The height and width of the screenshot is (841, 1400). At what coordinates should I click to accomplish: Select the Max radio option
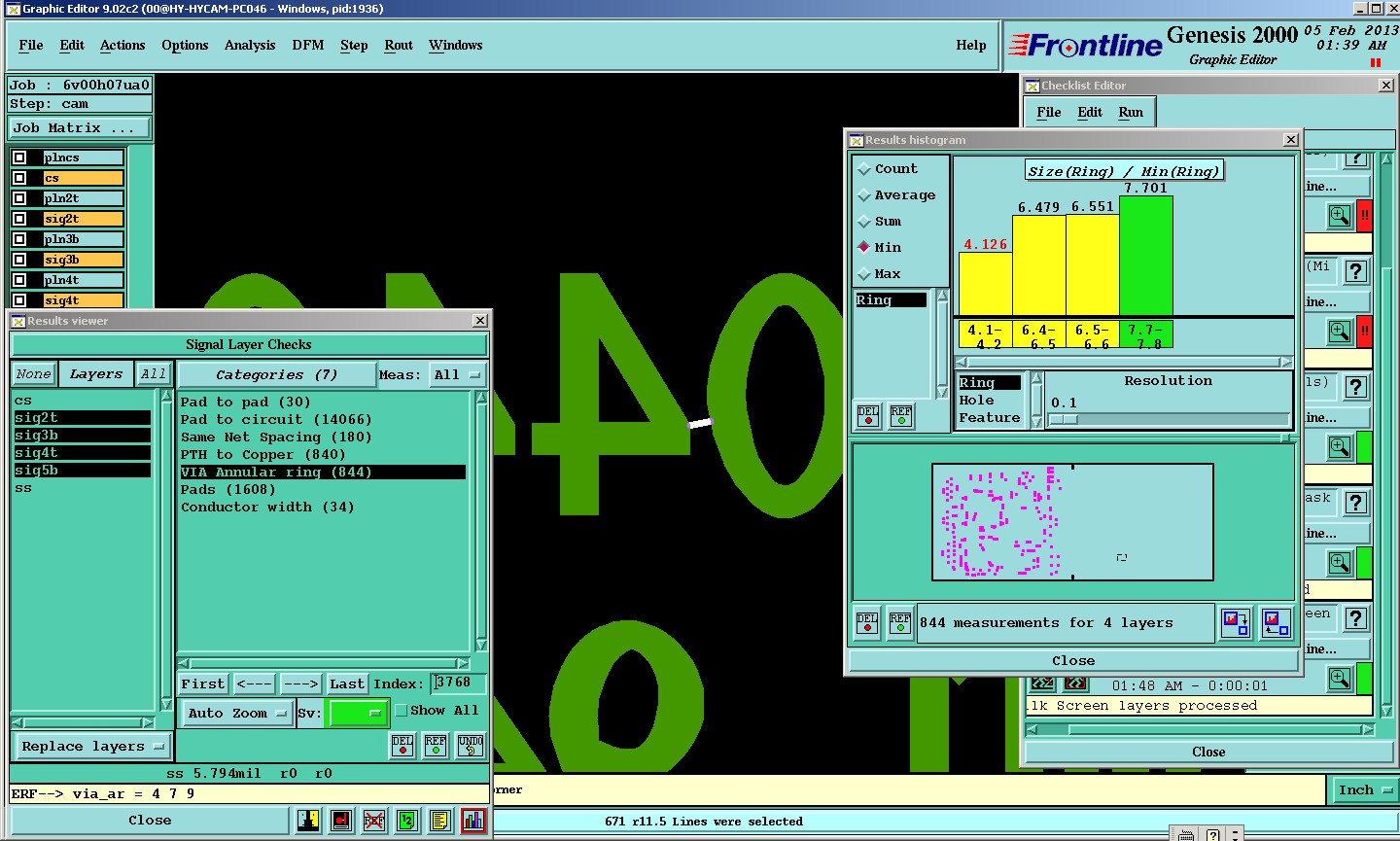tap(863, 274)
